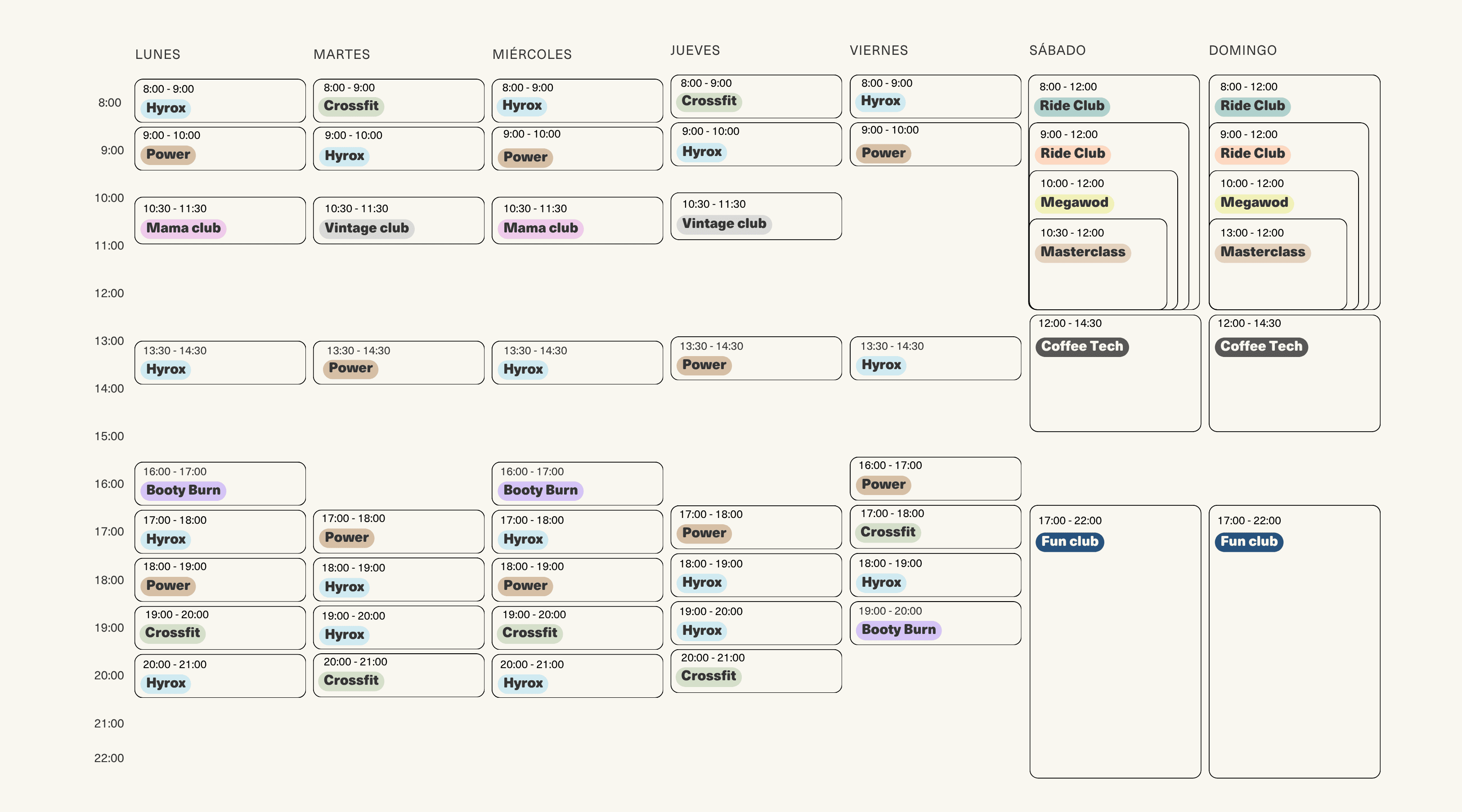Open Martes 10:30 Vintage club class
Image resolution: width=1462 pixels, height=812 pixels.
point(399,221)
